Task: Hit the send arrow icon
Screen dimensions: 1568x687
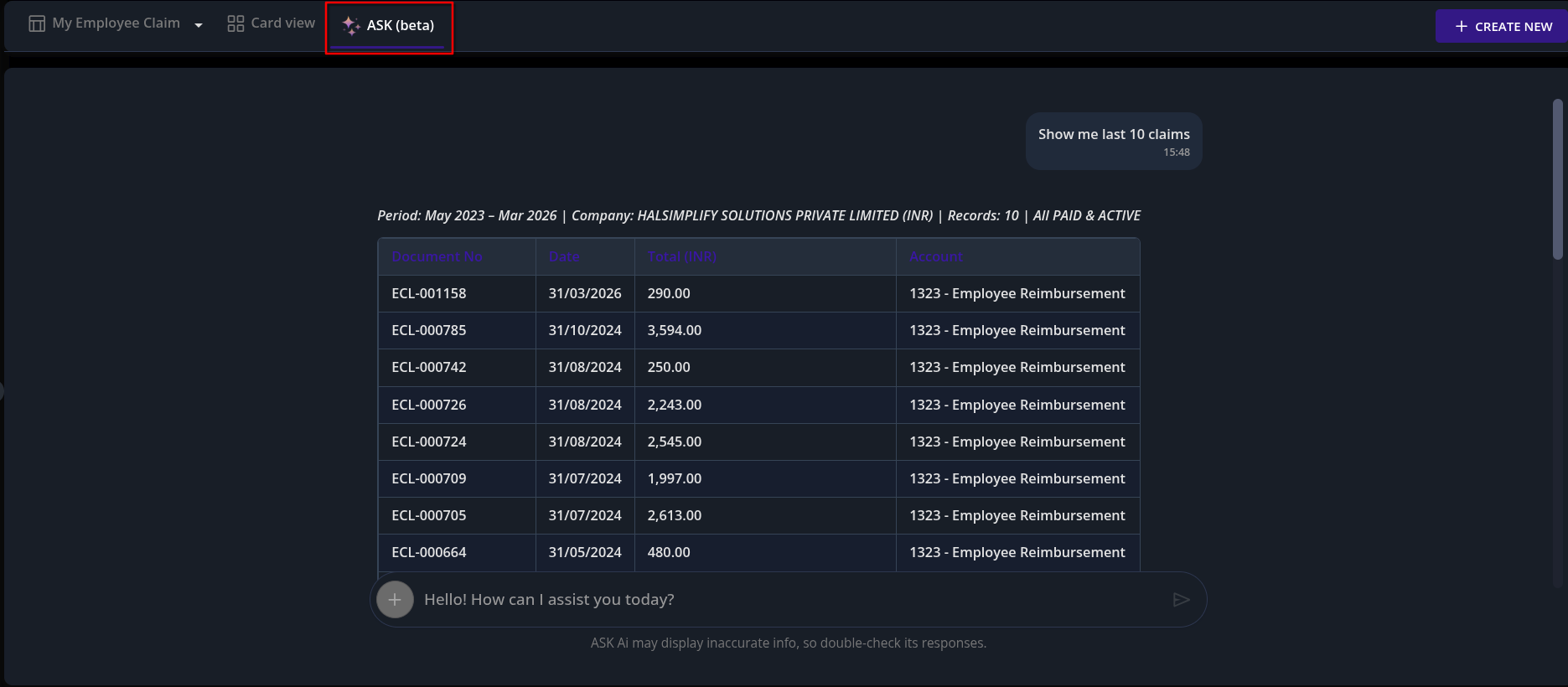Action: [1181, 600]
